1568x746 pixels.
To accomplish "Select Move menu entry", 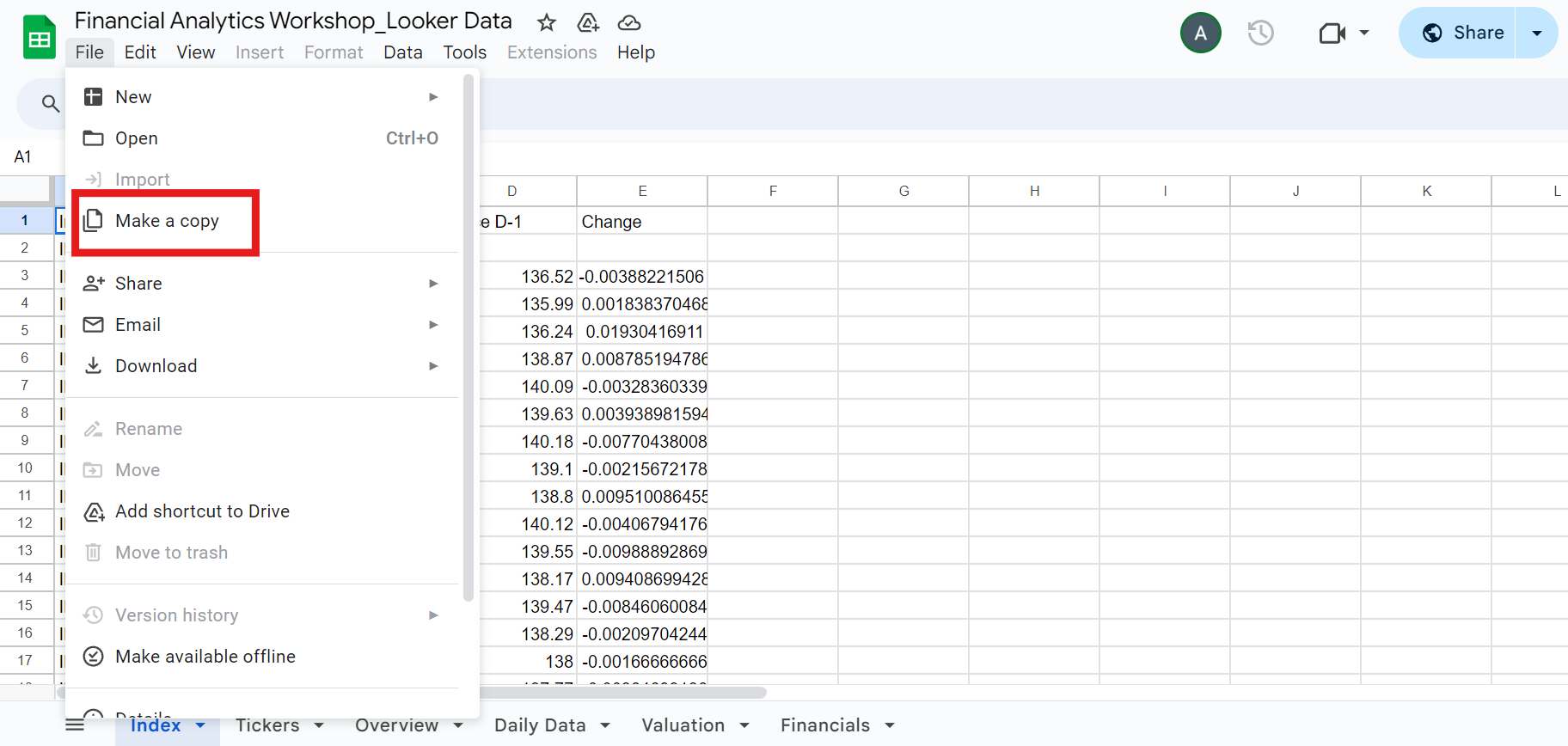I will pos(262,470).
